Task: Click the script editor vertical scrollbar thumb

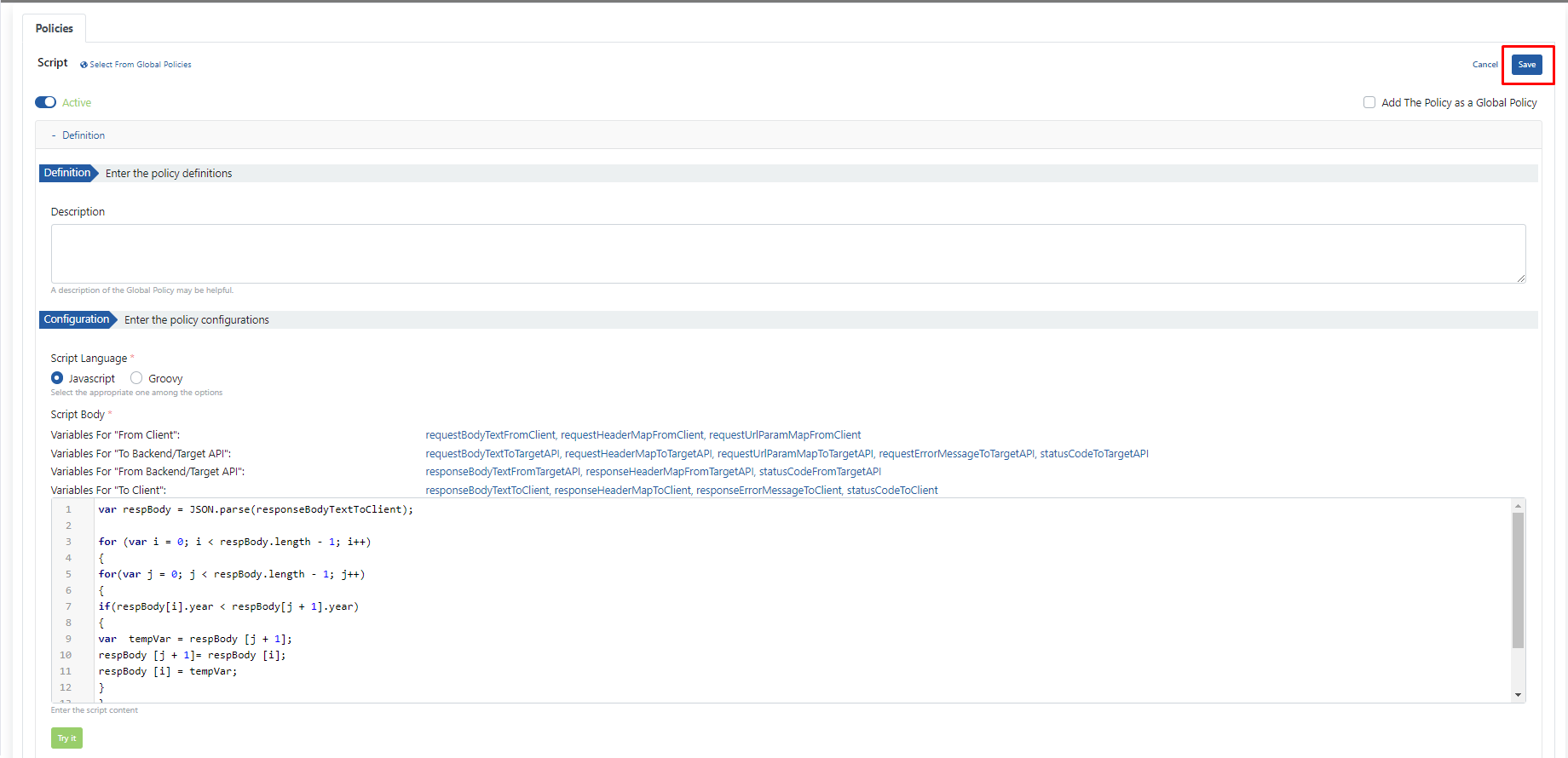Action: [x=1518, y=579]
